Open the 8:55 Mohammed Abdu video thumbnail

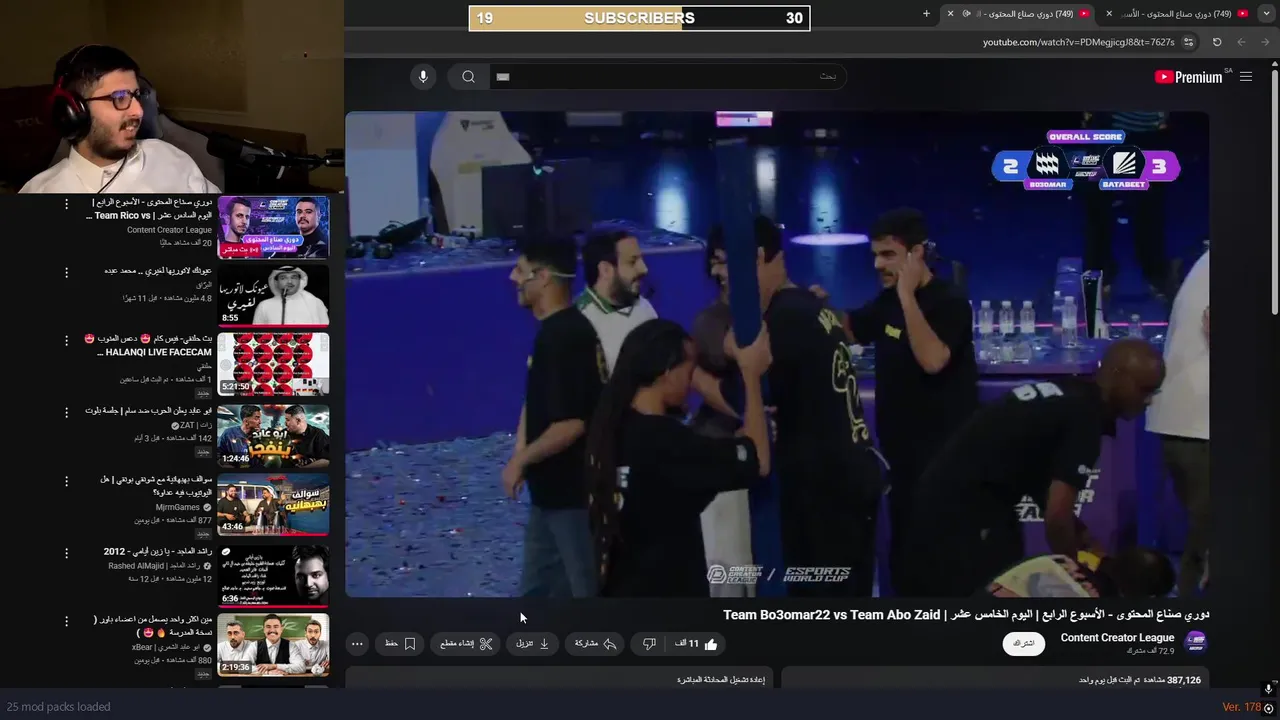pyautogui.click(x=273, y=296)
